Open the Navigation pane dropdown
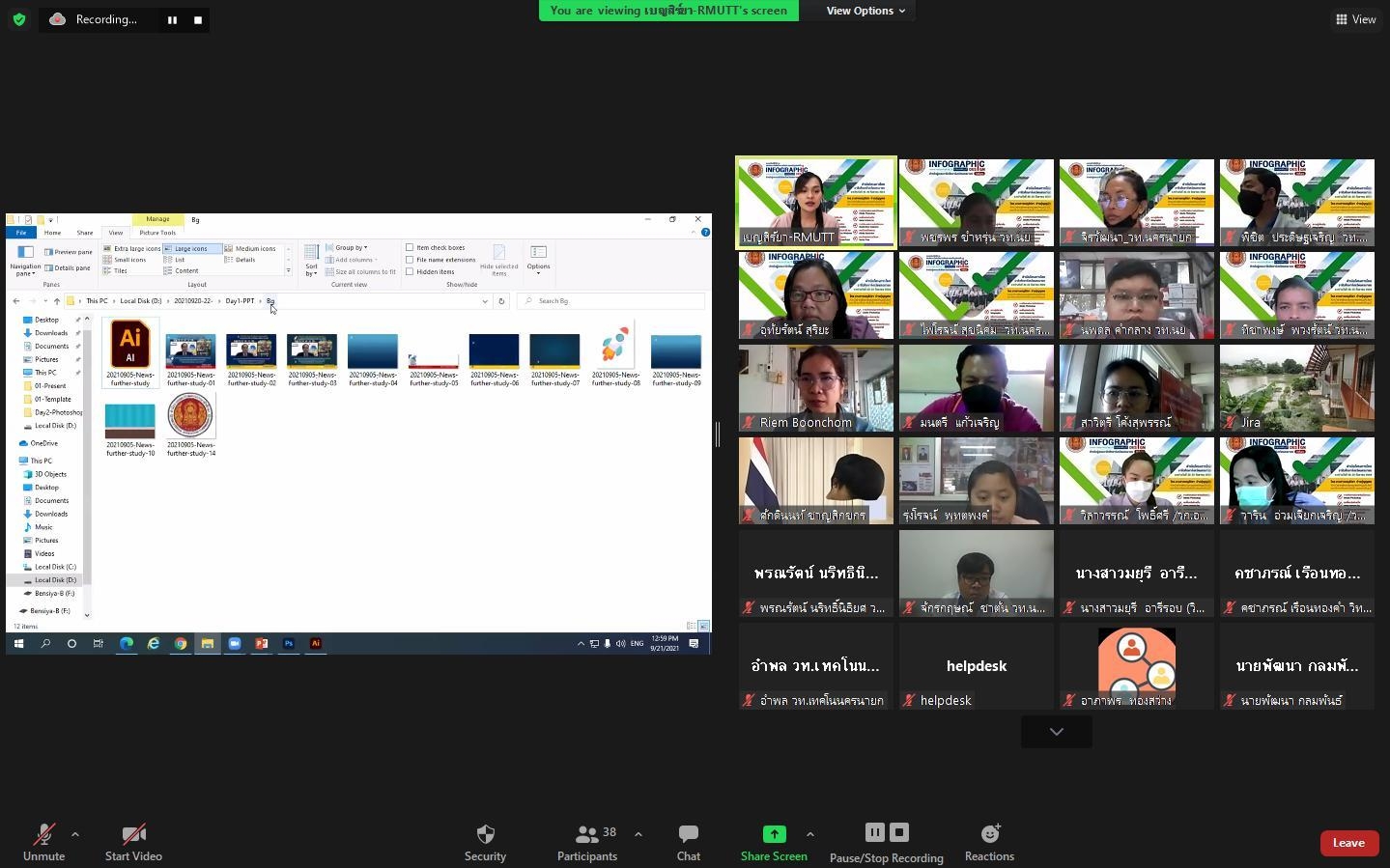1390x868 pixels. (x=25, y=261)
